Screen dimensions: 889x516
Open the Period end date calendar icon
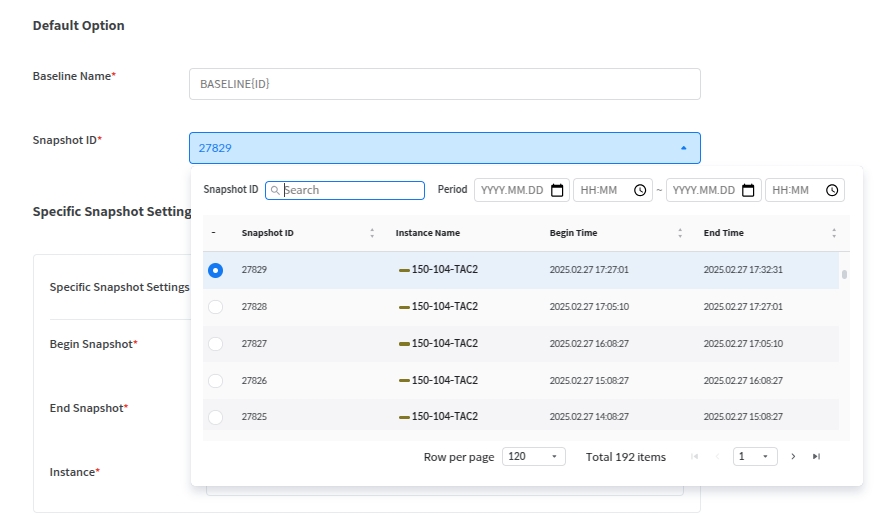(748, 190)
